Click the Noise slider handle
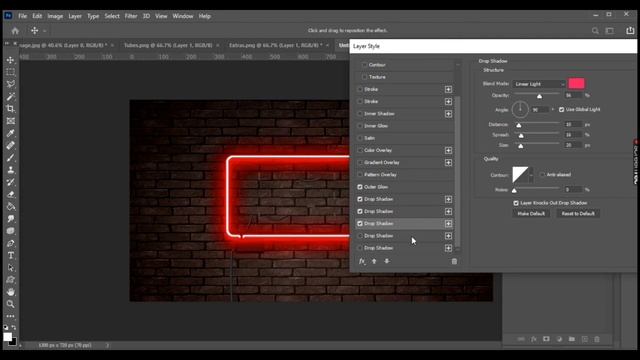Viewport: 640px width, 360px height. (x=514, y=190)
